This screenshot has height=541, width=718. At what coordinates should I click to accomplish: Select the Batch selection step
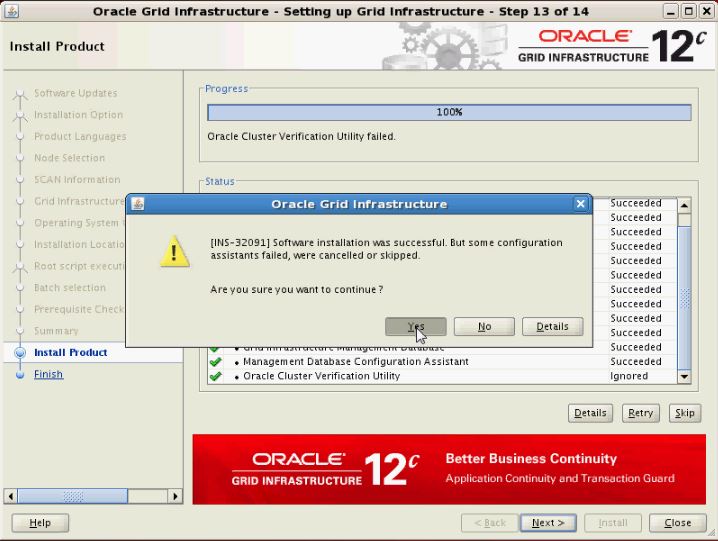[70, 288]
